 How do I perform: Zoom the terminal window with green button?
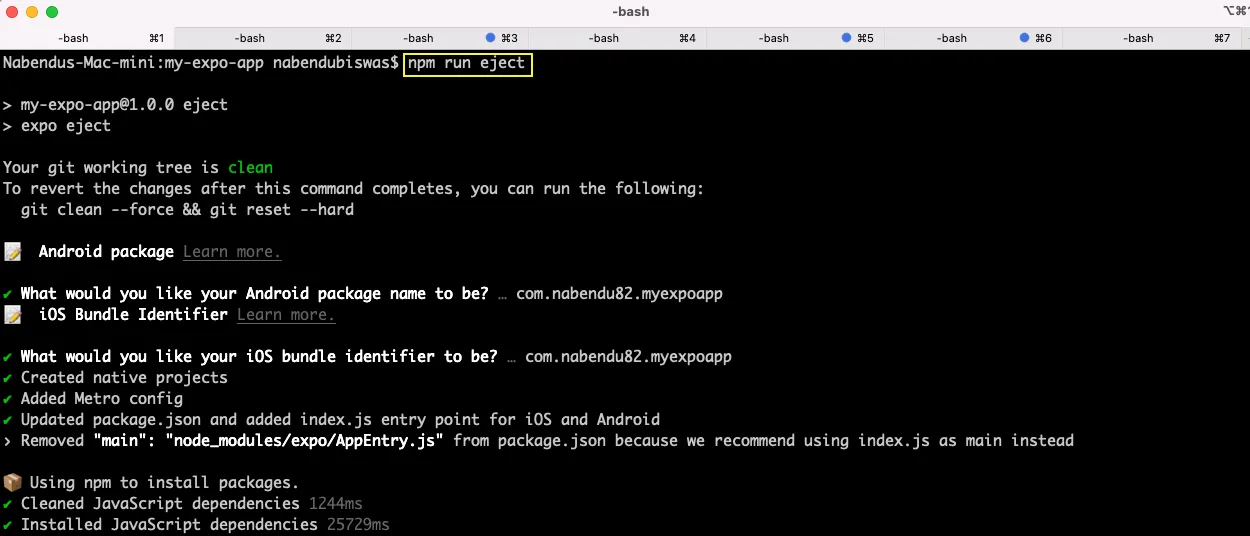click(52, 12)
